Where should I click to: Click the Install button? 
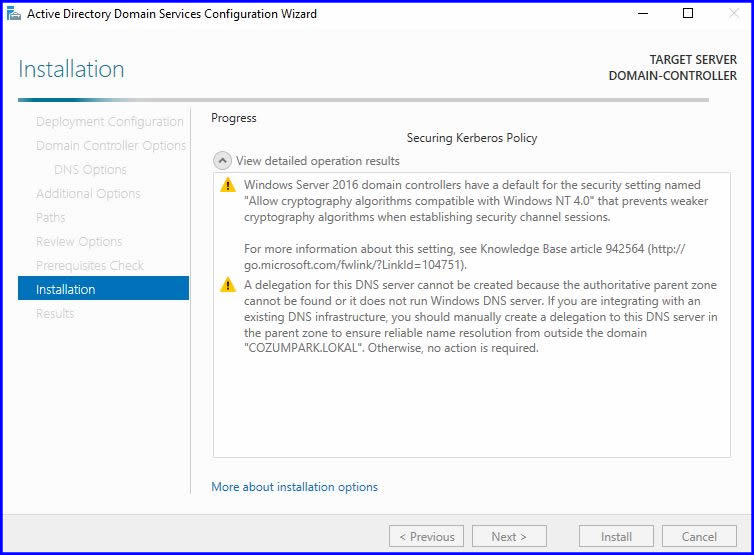click(616, 537)
